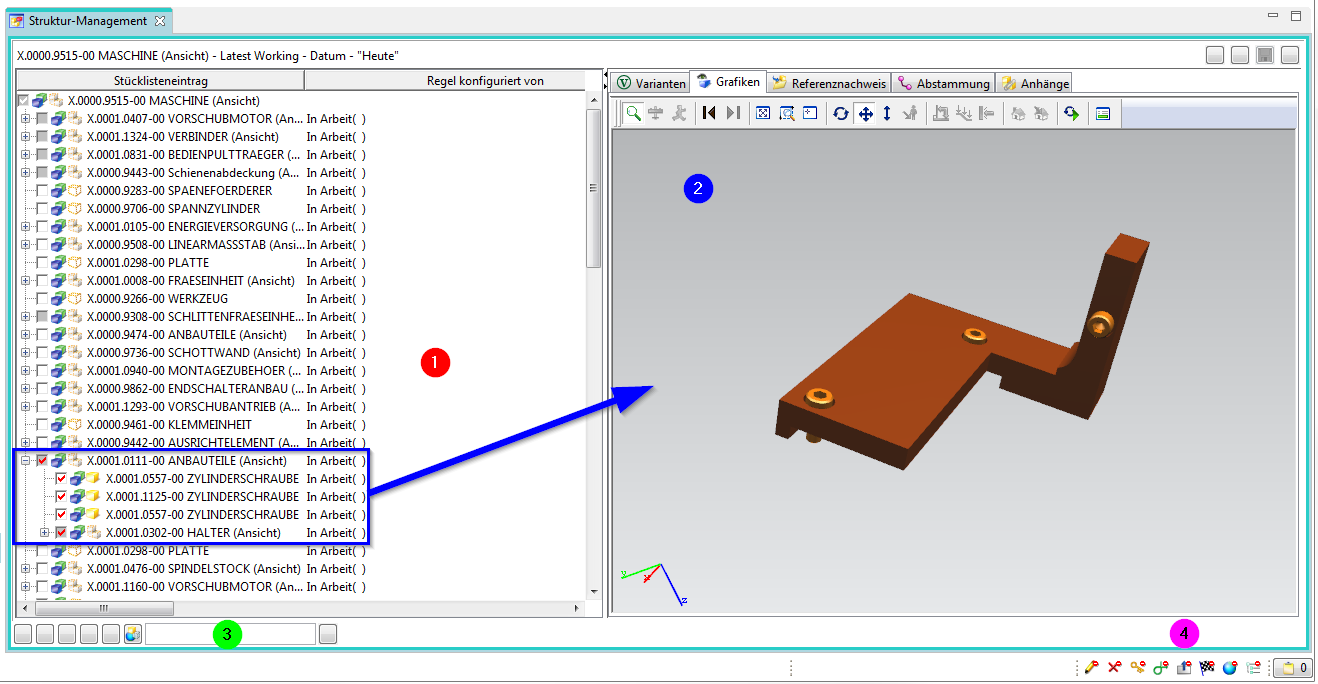
Task: Click the Stücklisteneintrag column header
Action: tap(160, 81)
